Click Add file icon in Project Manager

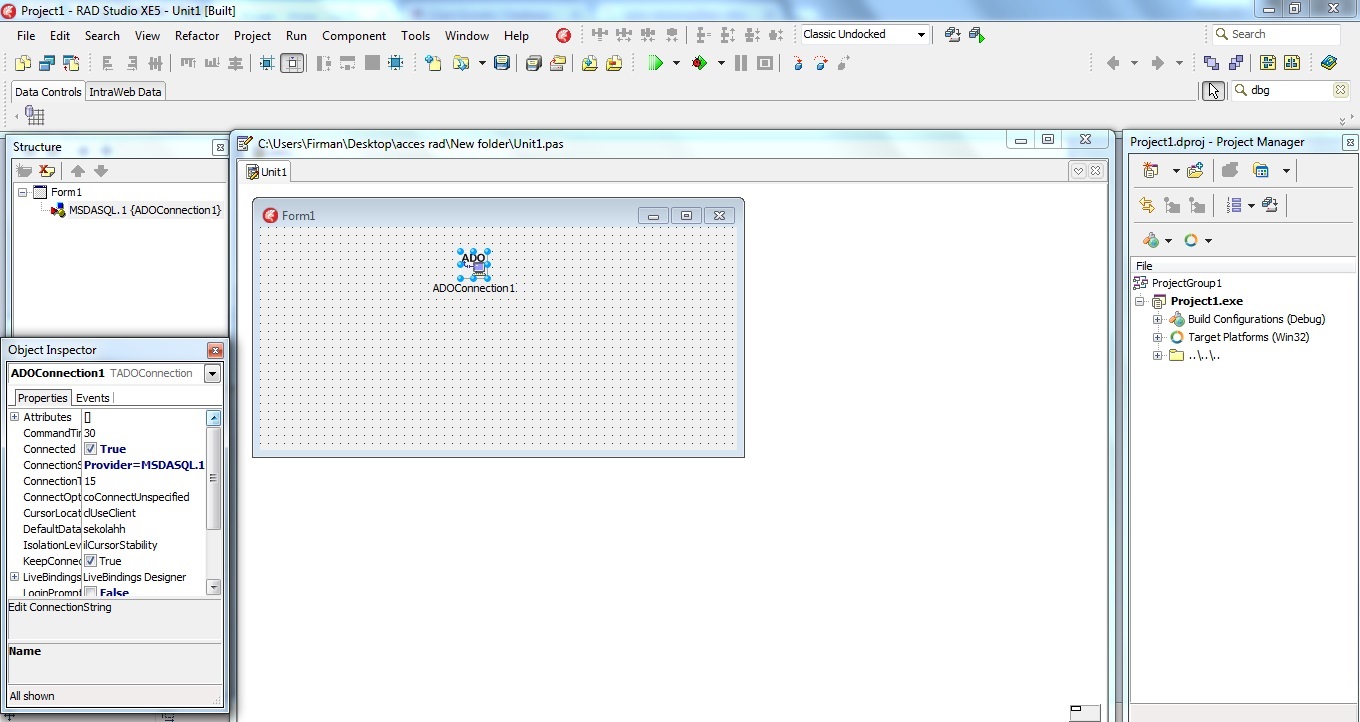[x=1196, y=171]
